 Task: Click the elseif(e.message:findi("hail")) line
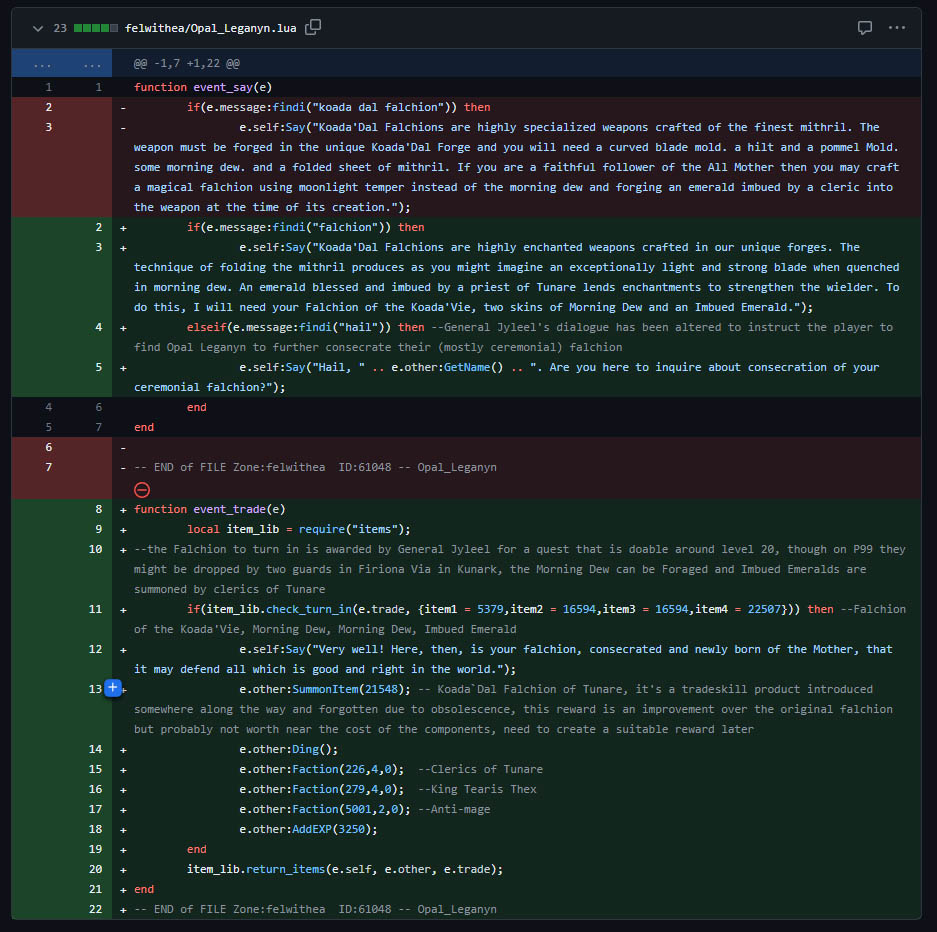[x=305, y=327]
